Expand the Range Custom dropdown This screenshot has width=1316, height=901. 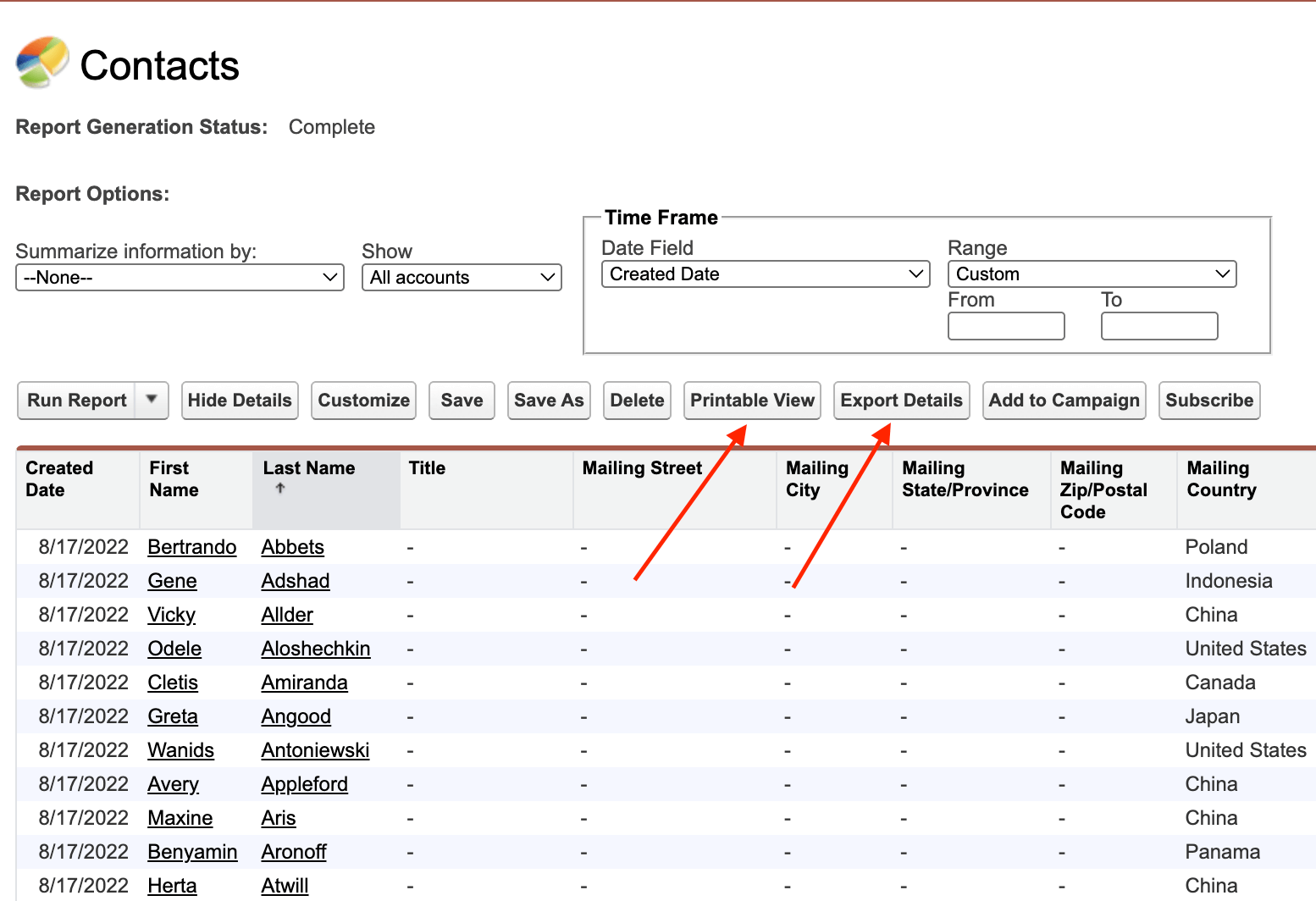pyautogui.click(x=1092, y=274)
